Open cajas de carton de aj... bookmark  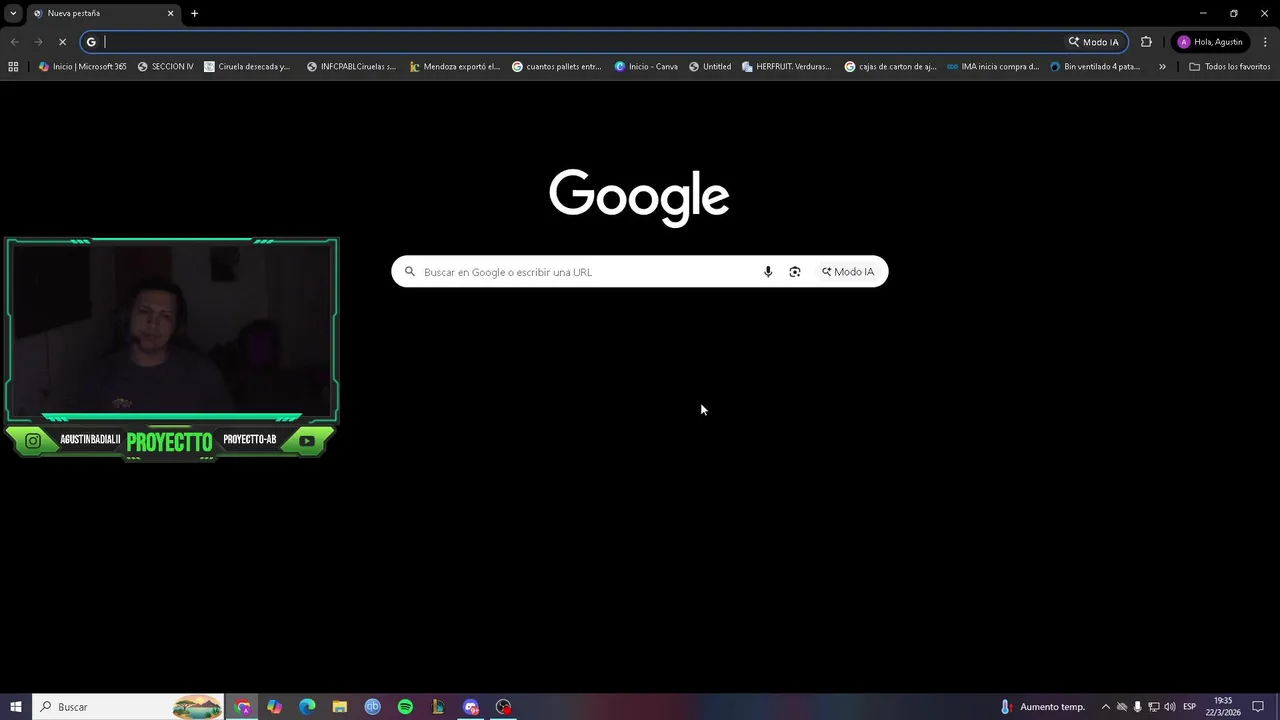coord(891,67)
